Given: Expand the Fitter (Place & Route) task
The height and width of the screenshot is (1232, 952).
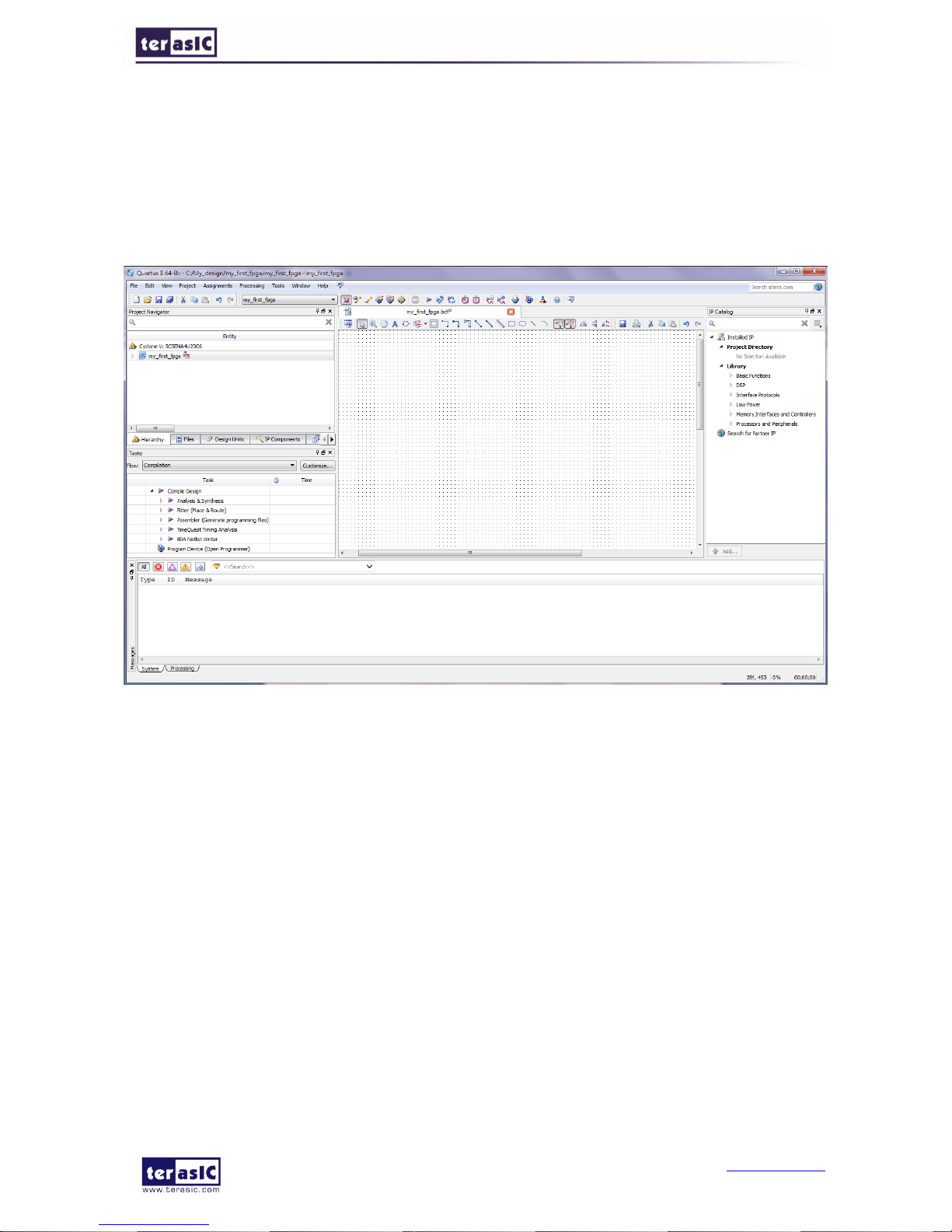Looking at the screenshot, I should pyautogui.click(x=162, y=511).
